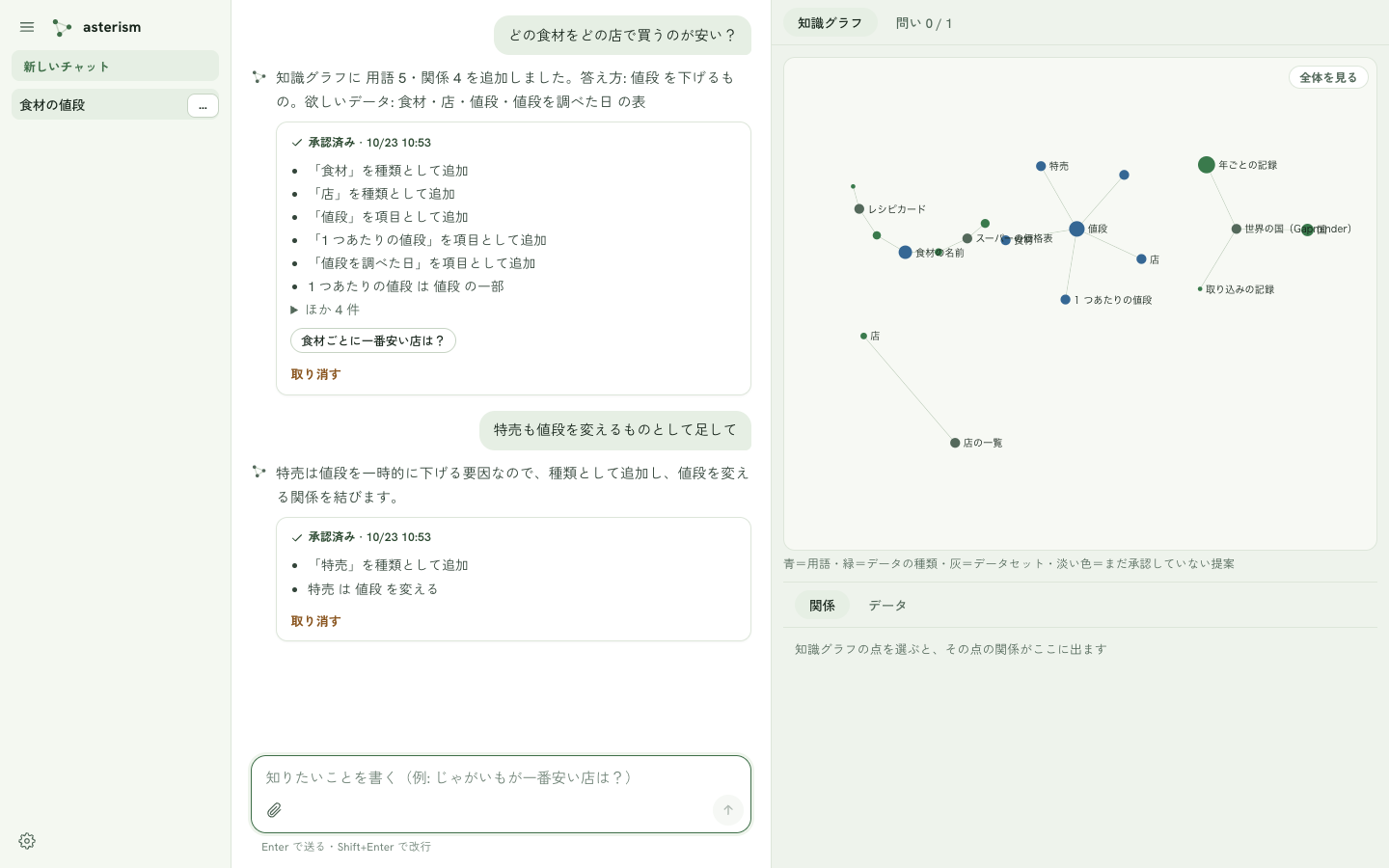Click the 1つあたりの値段 は 値段 の一部 item
The image size is (1389, 868).
pyautogui.click(x=406, y=286)
